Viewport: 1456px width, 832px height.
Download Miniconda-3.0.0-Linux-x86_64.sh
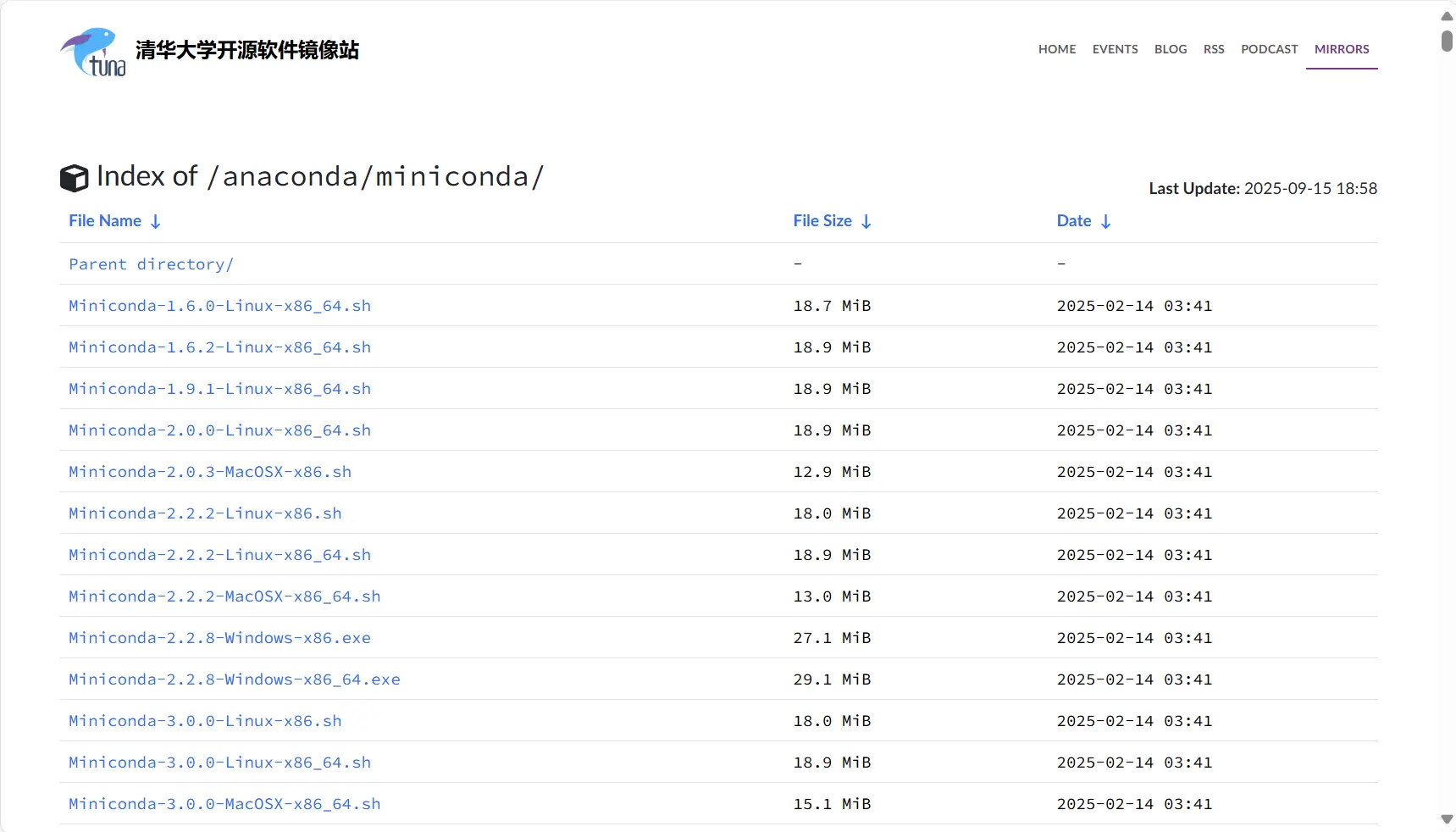(220, 763)
